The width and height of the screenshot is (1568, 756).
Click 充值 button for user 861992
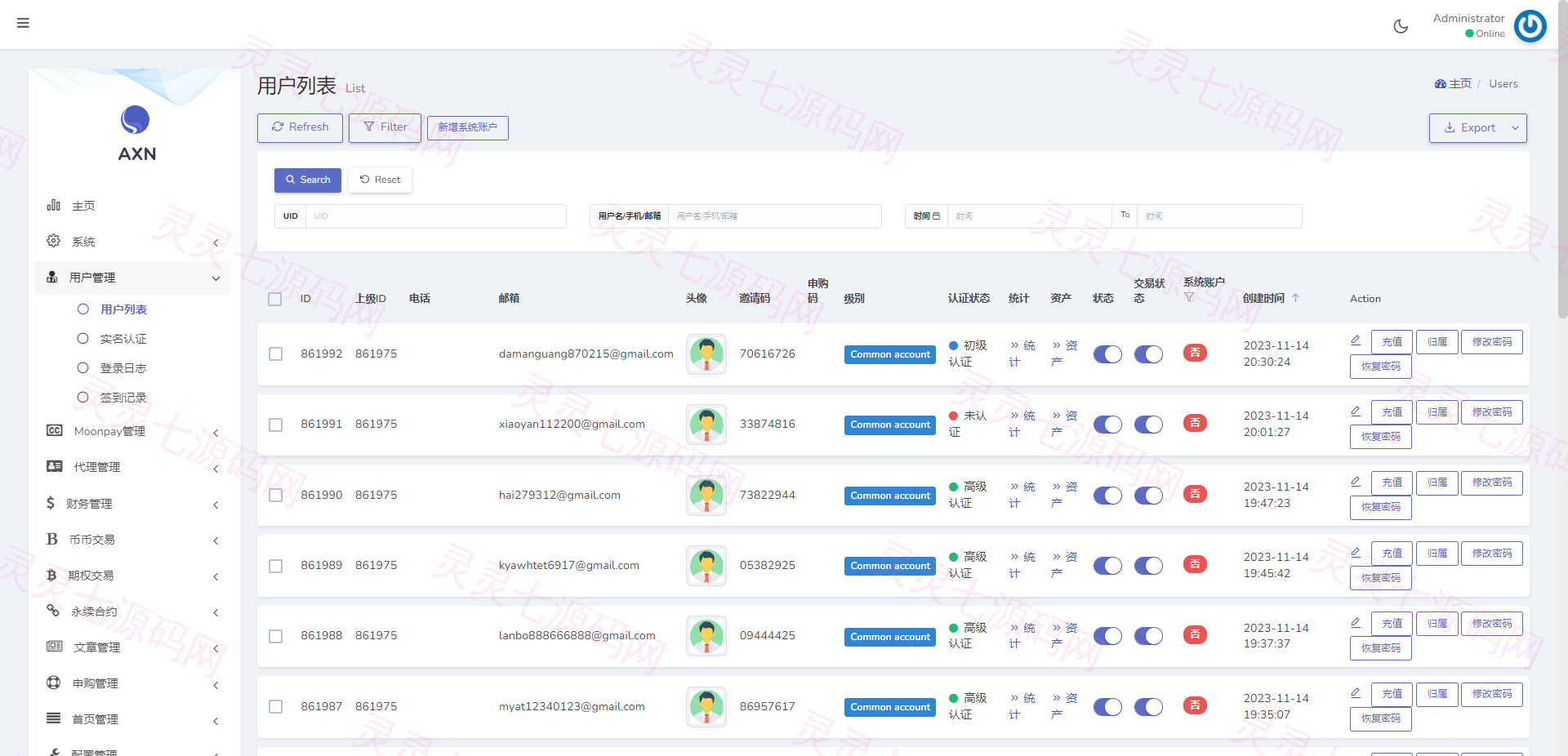[x=1392, y=342]
